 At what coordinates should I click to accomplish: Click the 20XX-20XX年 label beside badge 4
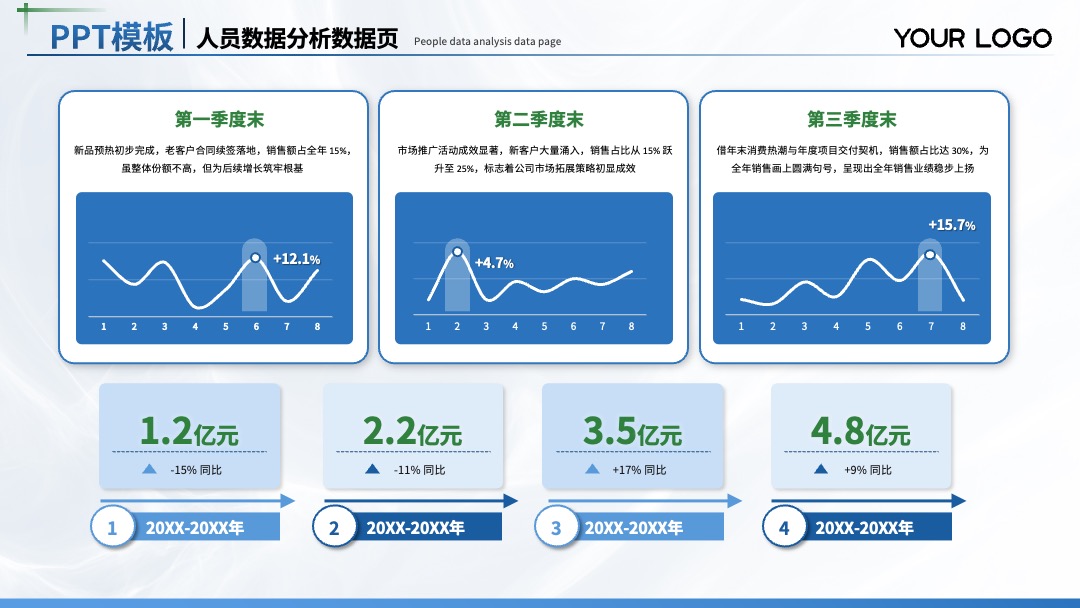click(x=864, y=528)
